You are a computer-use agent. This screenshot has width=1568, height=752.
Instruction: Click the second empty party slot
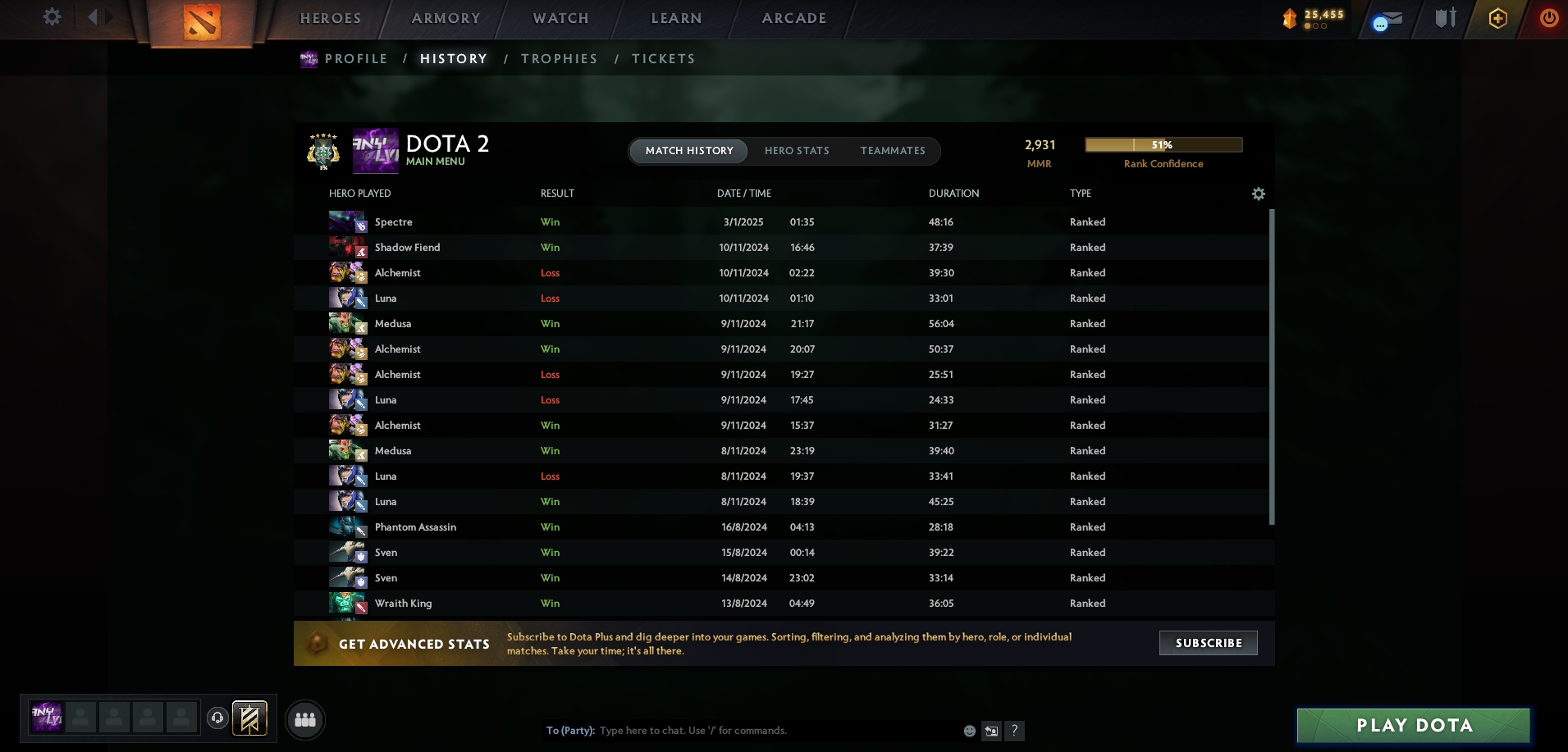point(114,718)
